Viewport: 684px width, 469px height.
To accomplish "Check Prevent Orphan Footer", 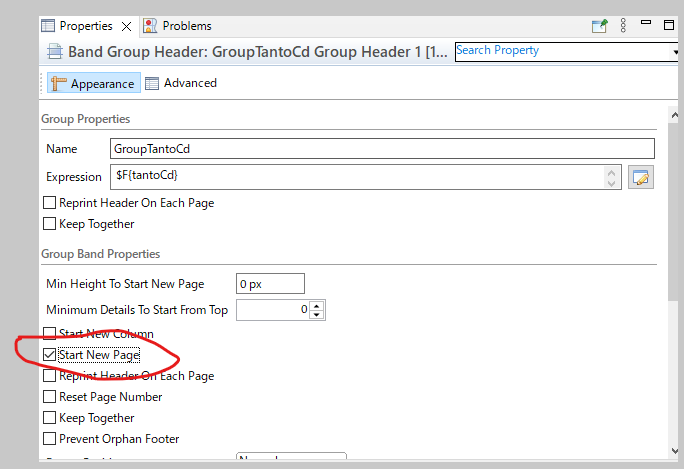I will 50,439.
